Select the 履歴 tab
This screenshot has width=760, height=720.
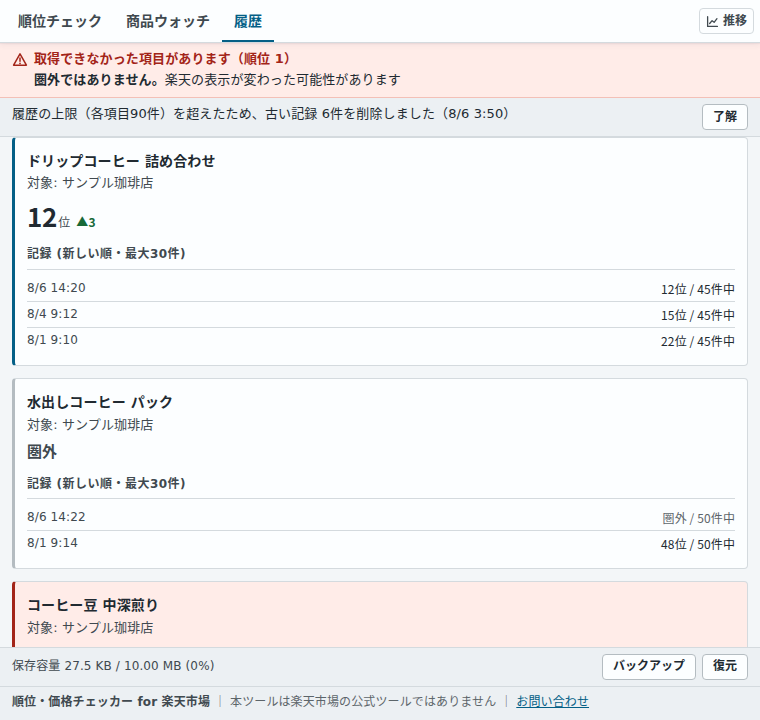click(248, 21)
